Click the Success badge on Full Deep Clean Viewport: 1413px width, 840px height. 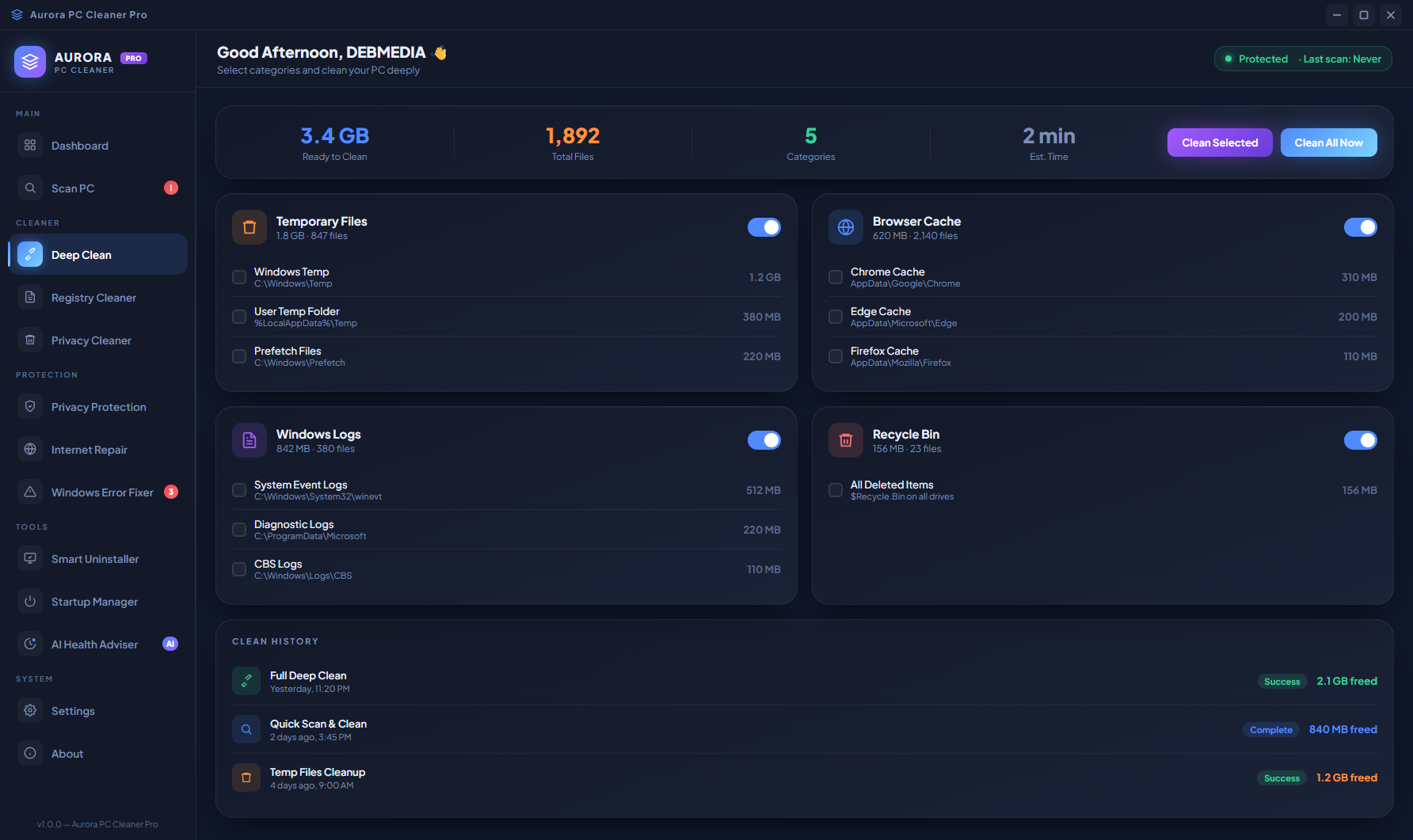[x=1282, y=682]
